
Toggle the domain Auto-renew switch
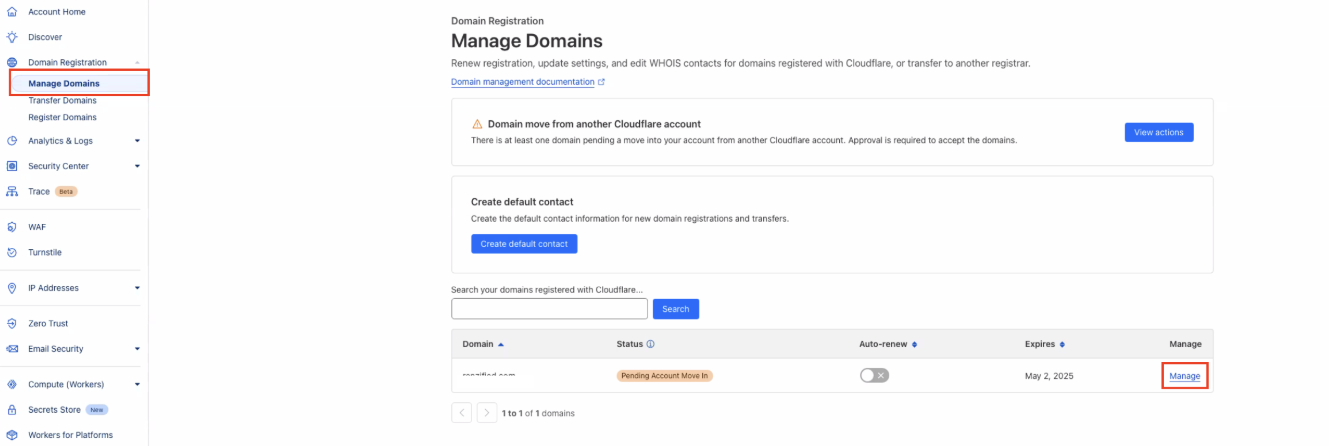(x=874, y=375)
